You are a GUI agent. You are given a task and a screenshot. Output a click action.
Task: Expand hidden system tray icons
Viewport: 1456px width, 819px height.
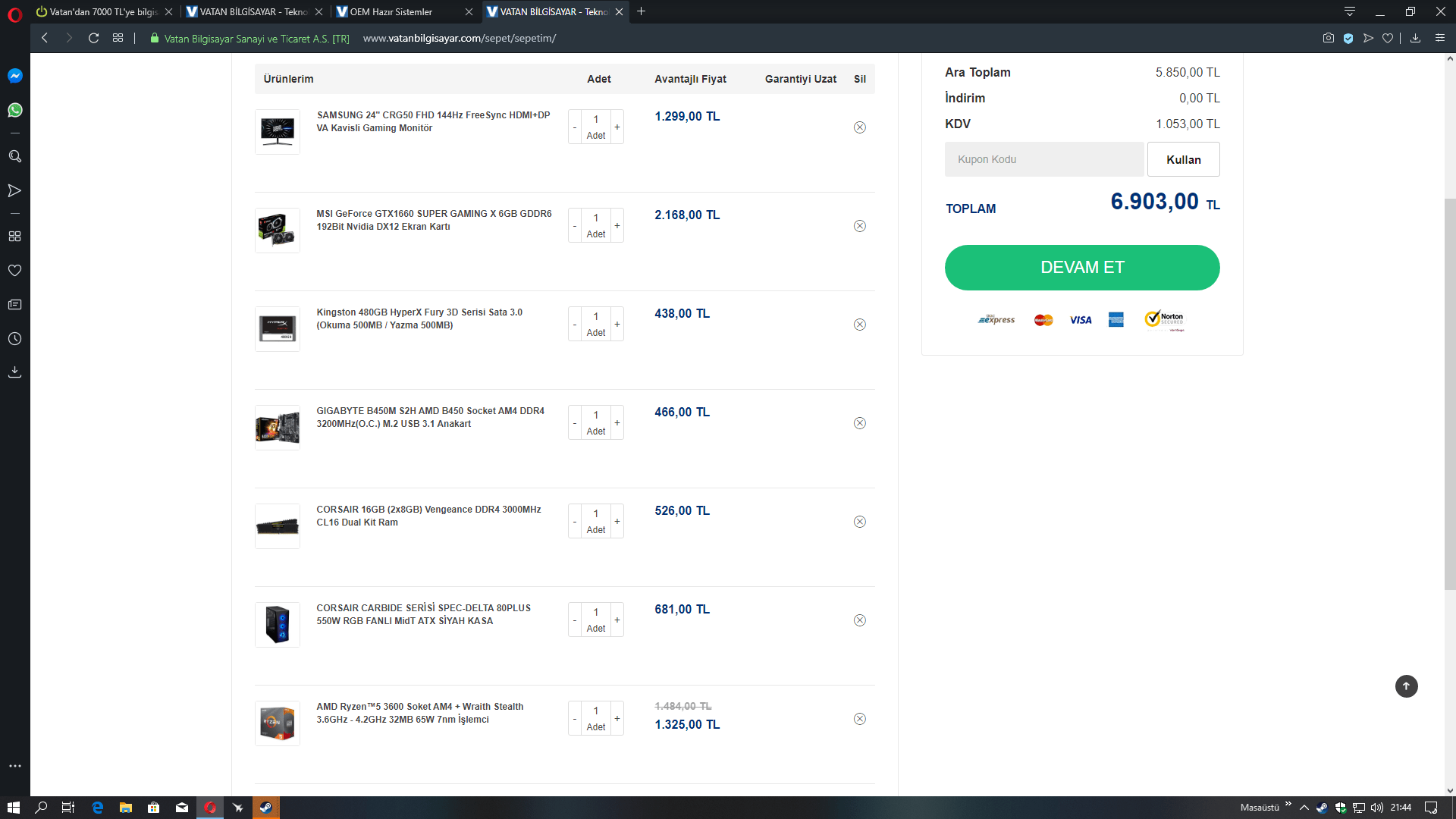1304,808
